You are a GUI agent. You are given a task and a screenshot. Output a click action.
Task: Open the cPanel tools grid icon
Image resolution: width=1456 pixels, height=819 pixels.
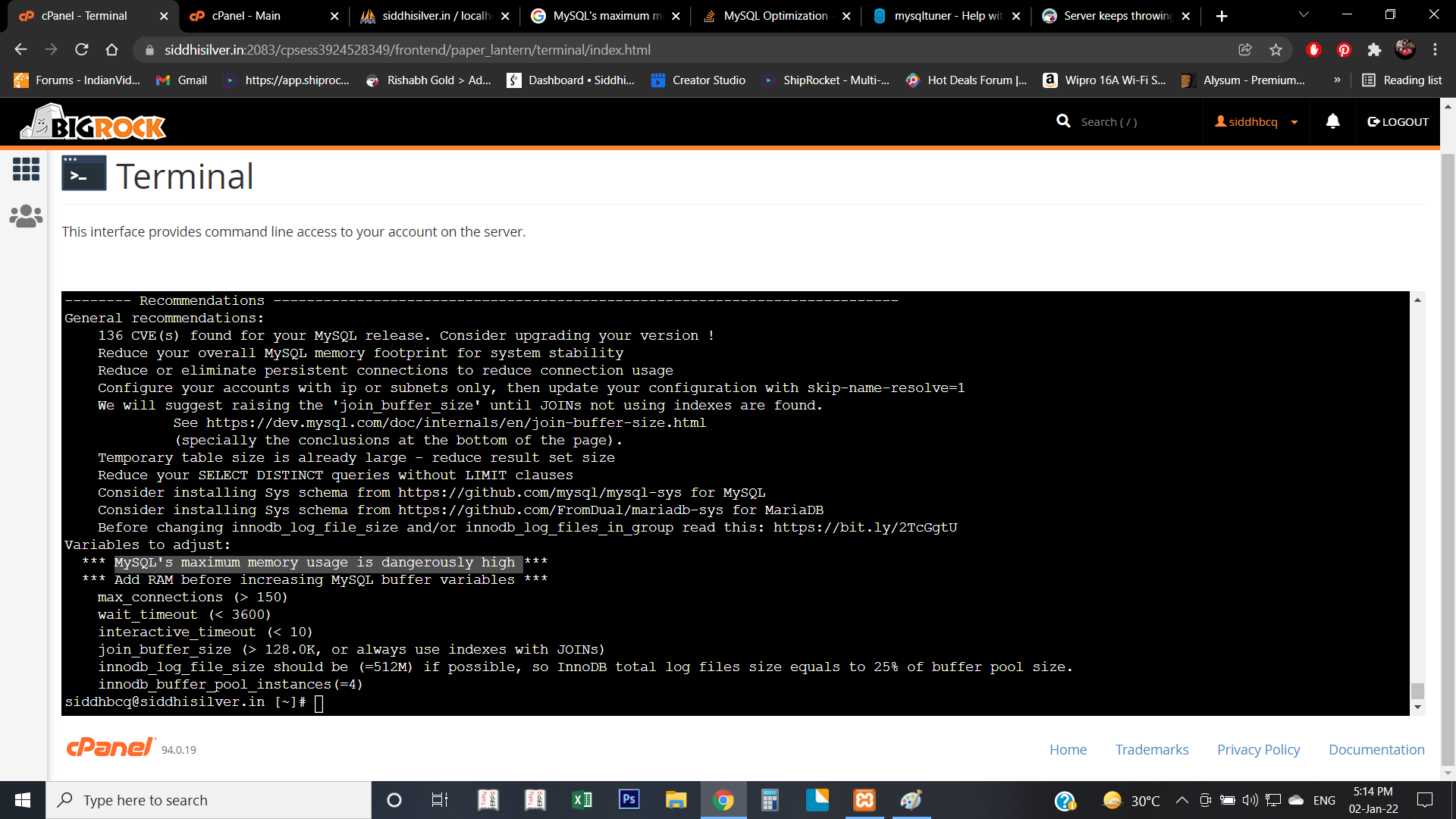(26, 168)
